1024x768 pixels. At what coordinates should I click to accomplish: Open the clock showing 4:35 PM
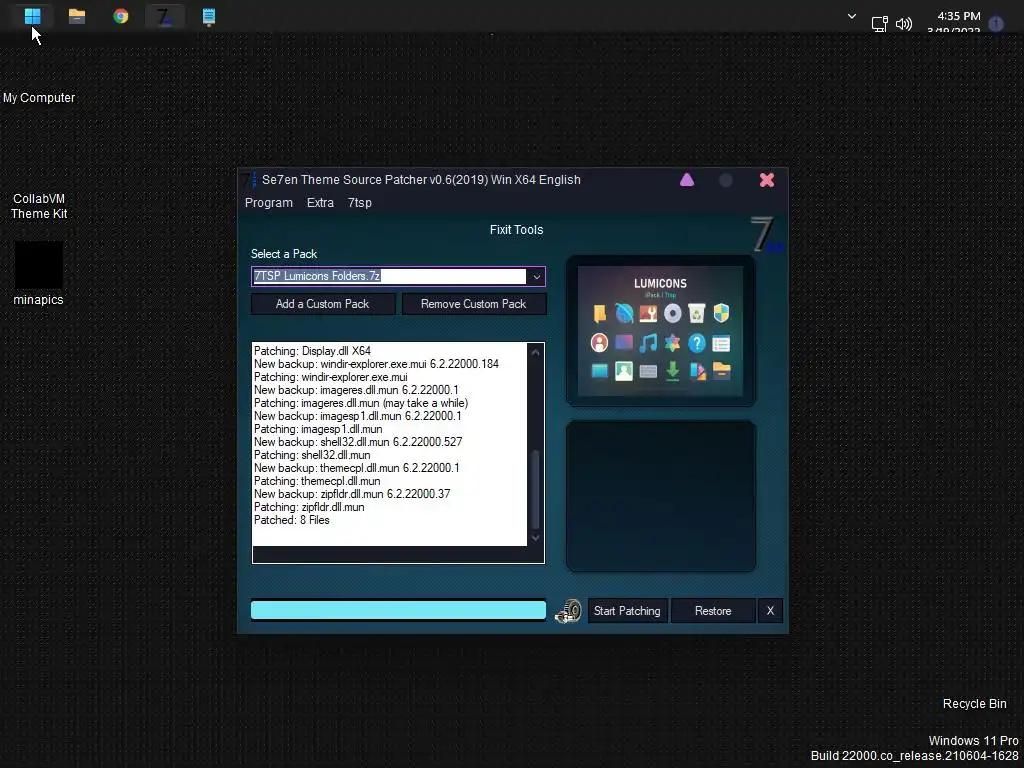(x=958, y=16)
